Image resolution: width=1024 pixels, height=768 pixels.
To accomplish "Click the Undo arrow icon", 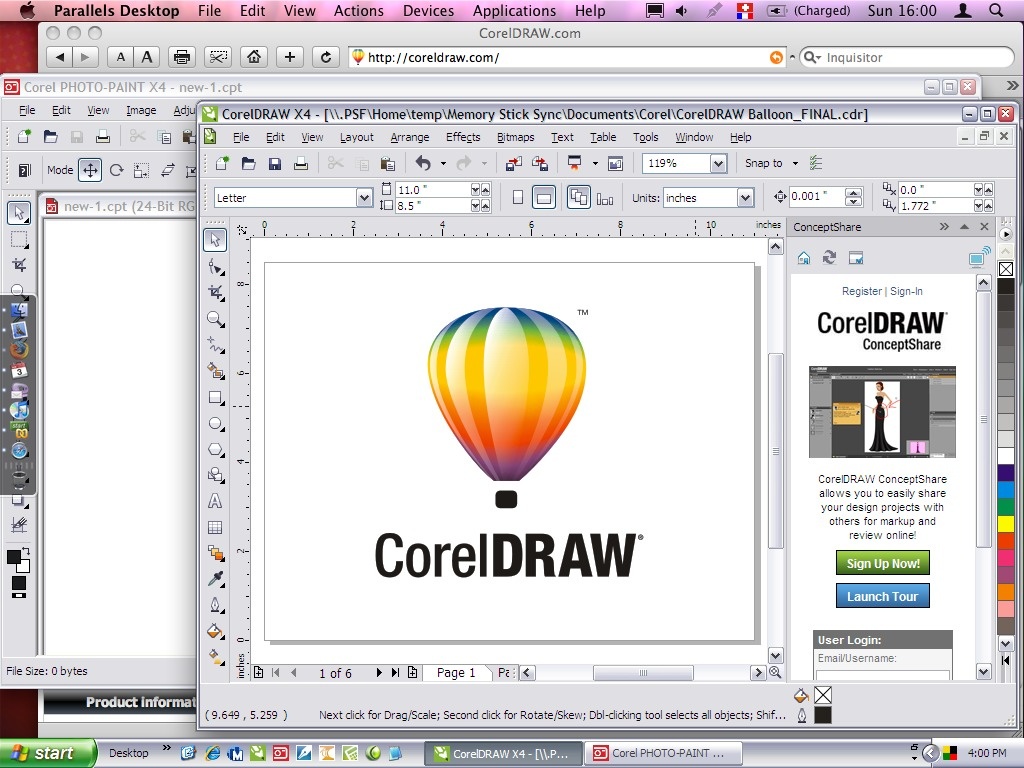I will tap(425, 162).
